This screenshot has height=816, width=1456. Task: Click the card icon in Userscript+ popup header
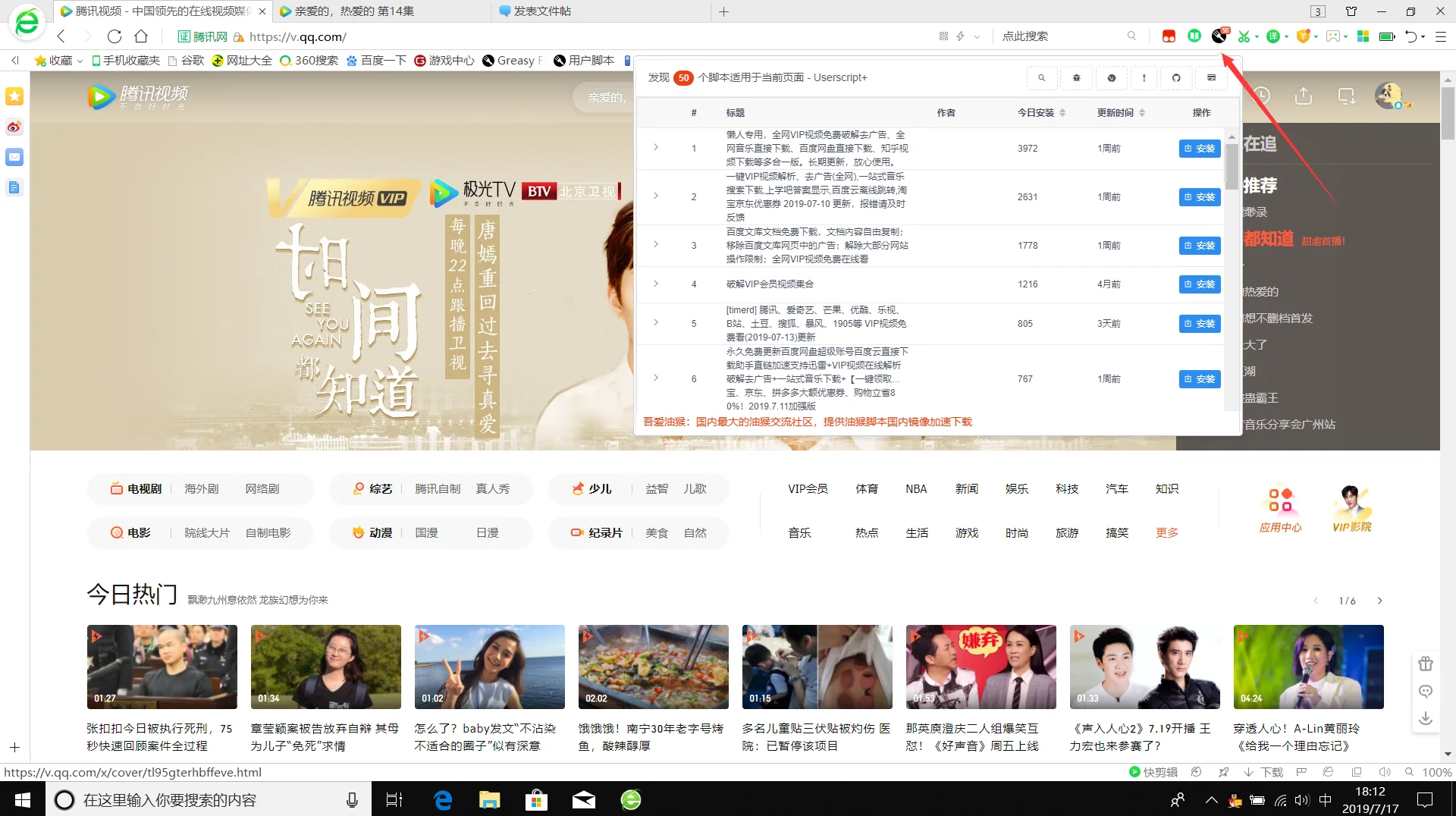1211,77
